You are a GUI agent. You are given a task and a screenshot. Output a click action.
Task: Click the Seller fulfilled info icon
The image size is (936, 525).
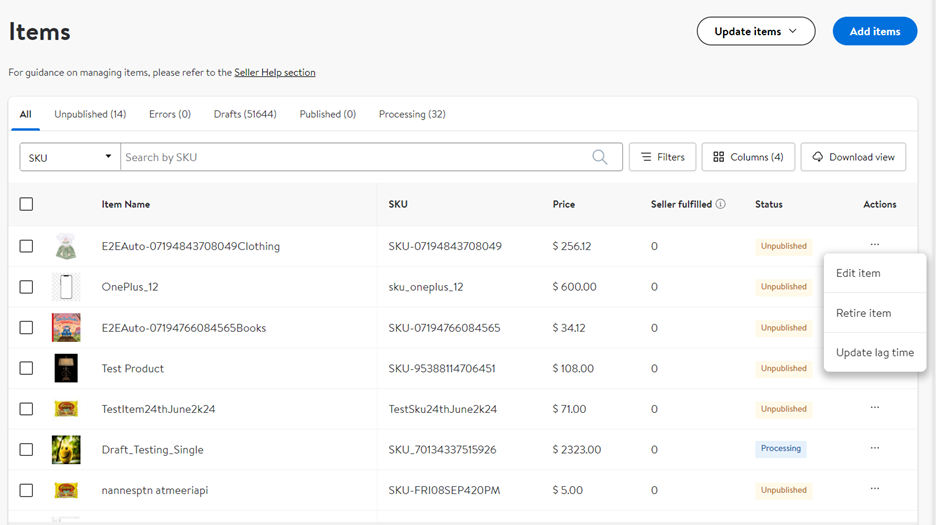click(721, 204)
